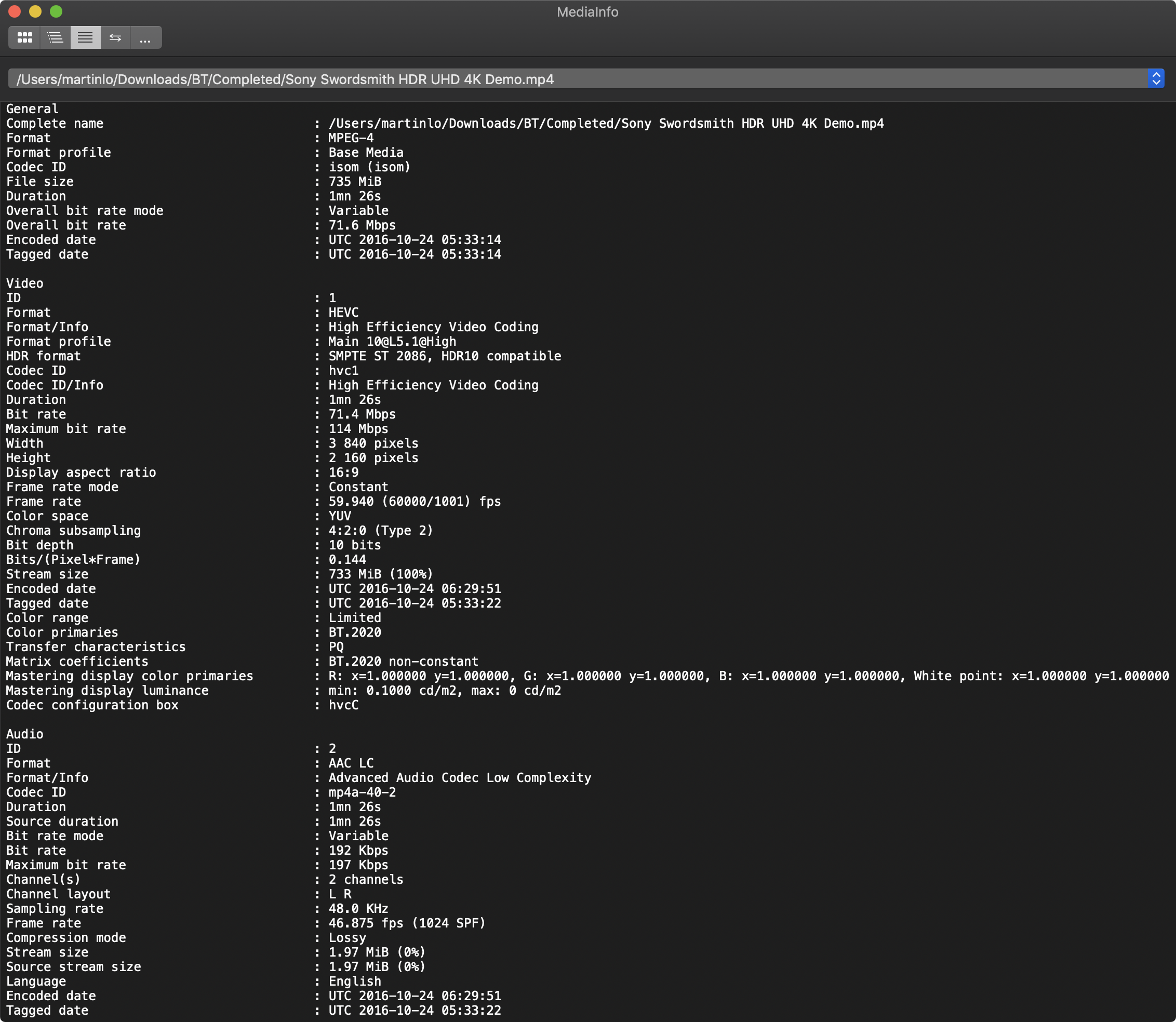Open the file selector dropdown arrows
The image size is (1176, 1022).
tap(1155, 79)
